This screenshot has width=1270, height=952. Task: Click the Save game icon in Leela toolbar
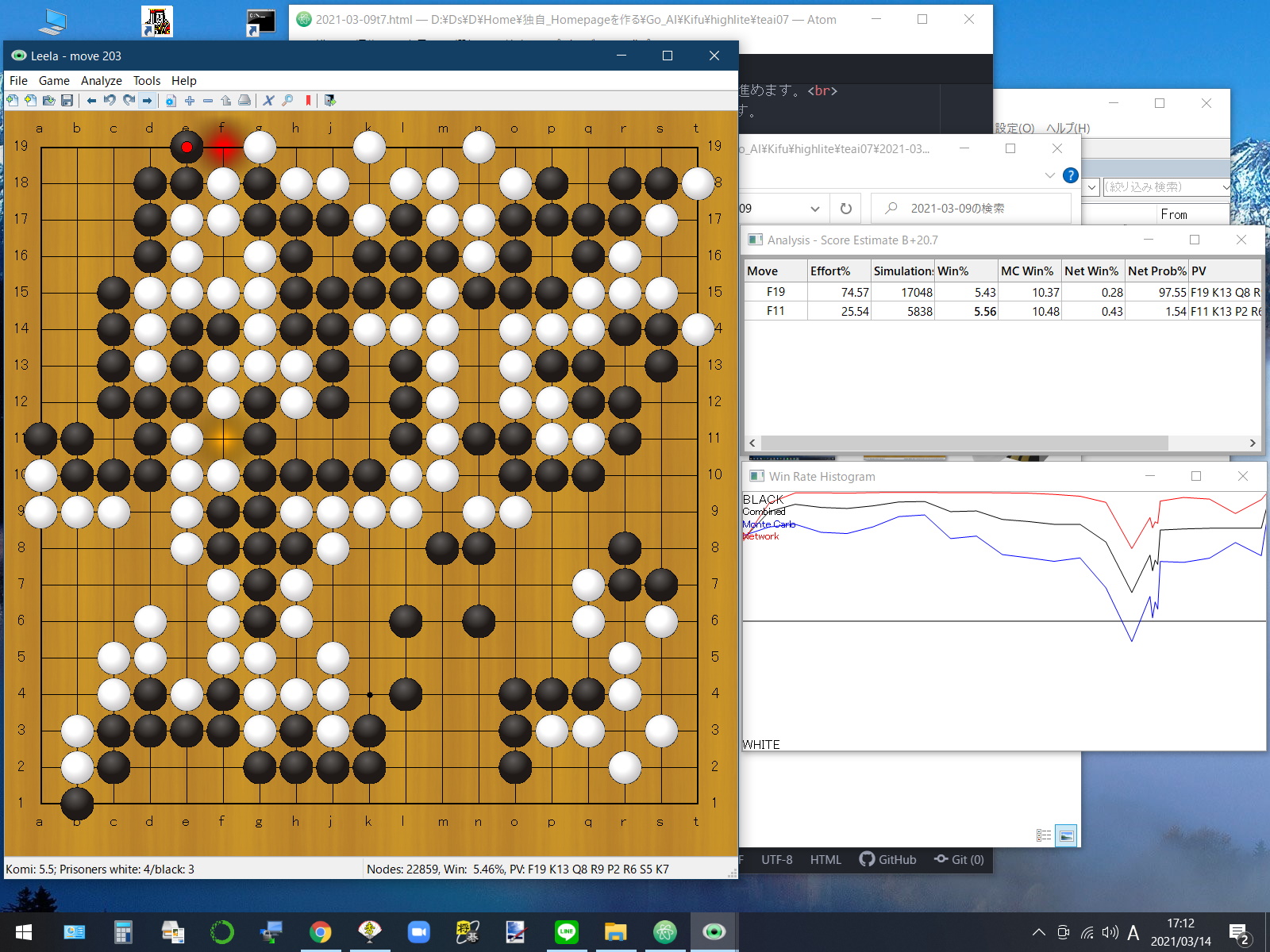(67, 101)
